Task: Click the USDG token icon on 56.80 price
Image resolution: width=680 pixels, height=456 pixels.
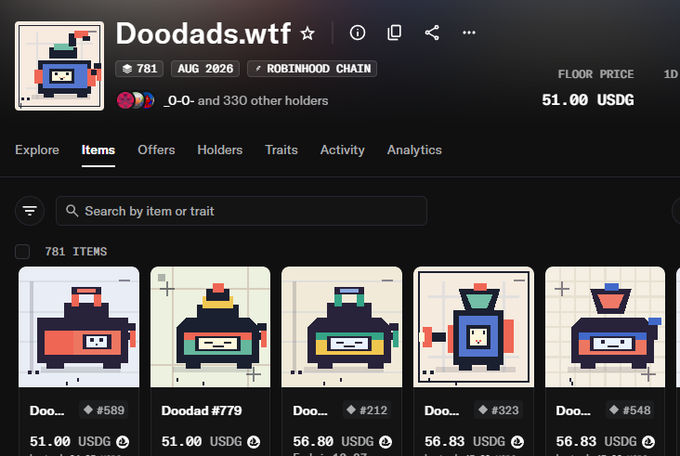Action: pos(386,442)
